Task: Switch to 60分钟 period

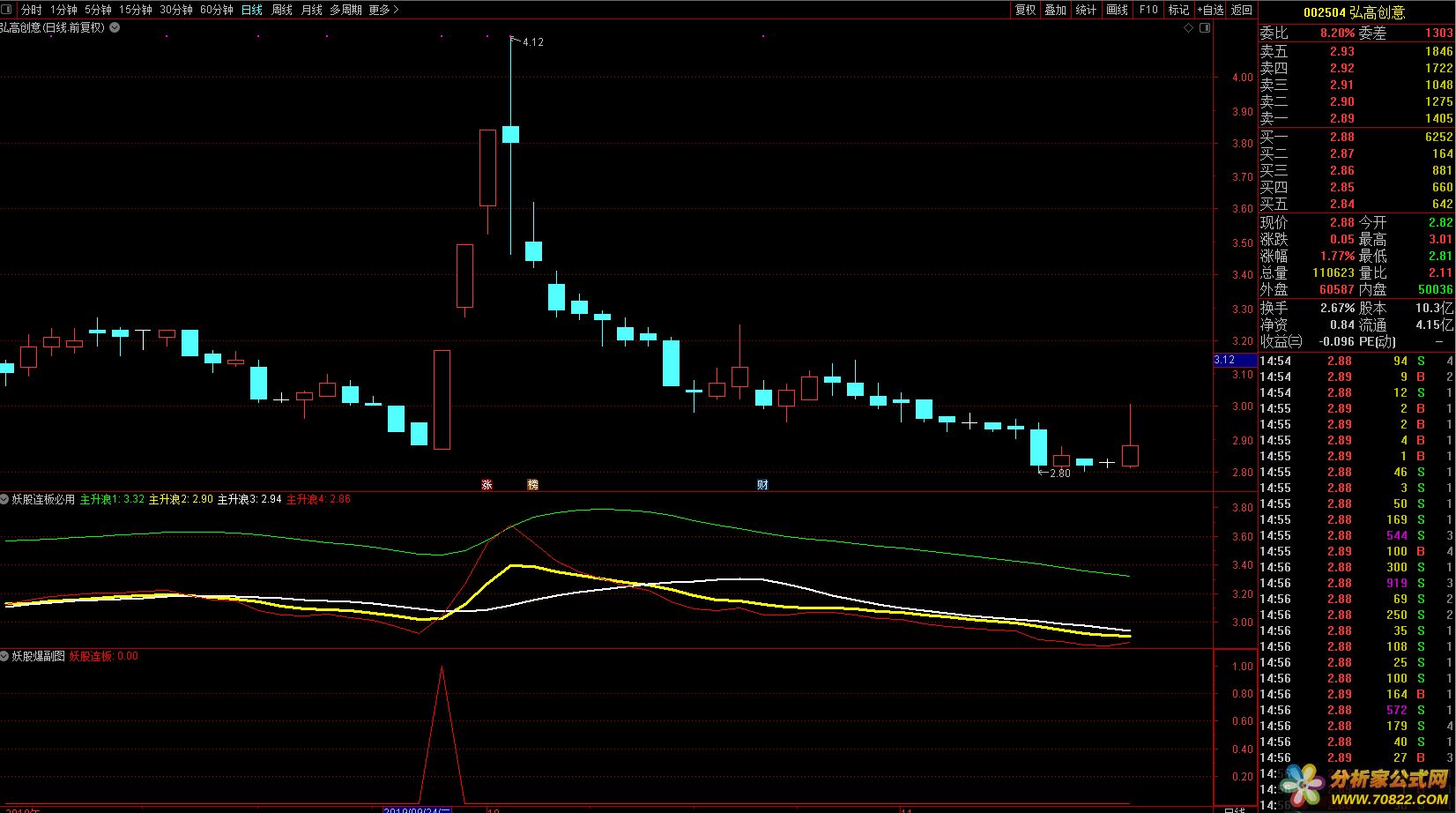Action: [x=216, y=10]
